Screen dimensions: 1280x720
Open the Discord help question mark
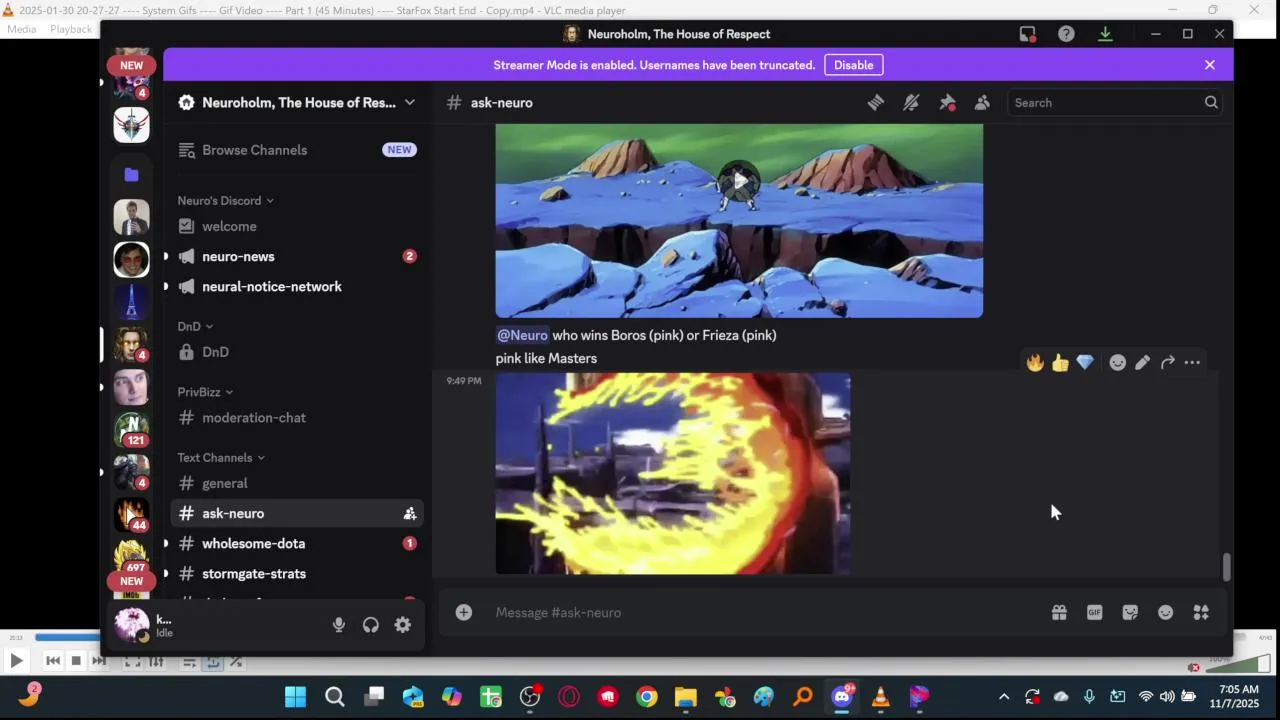[x=1066, y=34]
